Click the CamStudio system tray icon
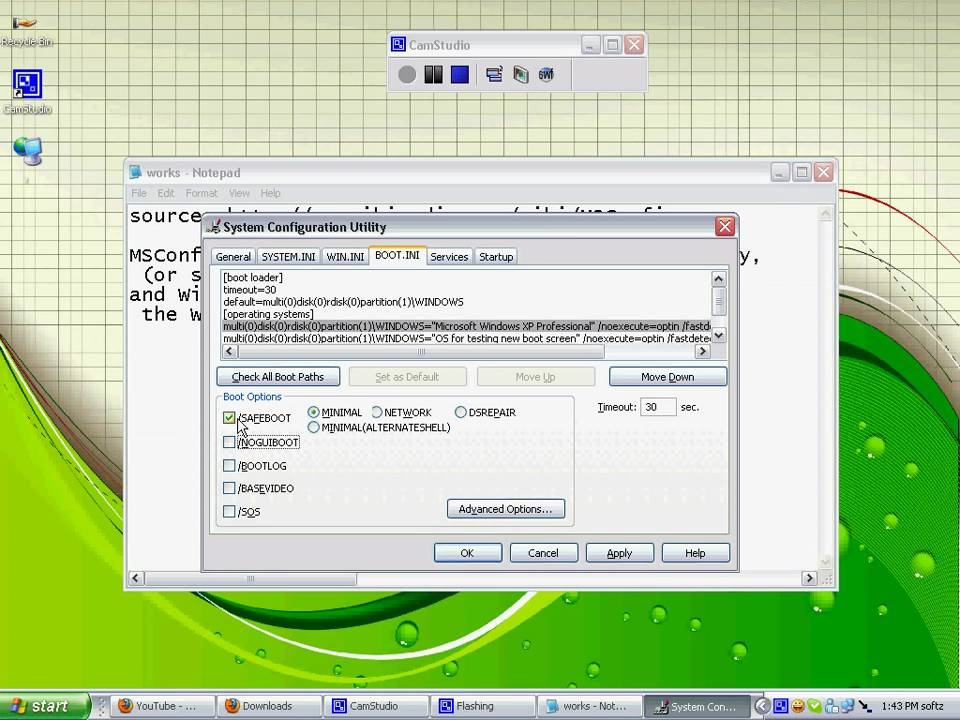Image resolution: width=960 pixels, height=720 pixels. (781, 706)
